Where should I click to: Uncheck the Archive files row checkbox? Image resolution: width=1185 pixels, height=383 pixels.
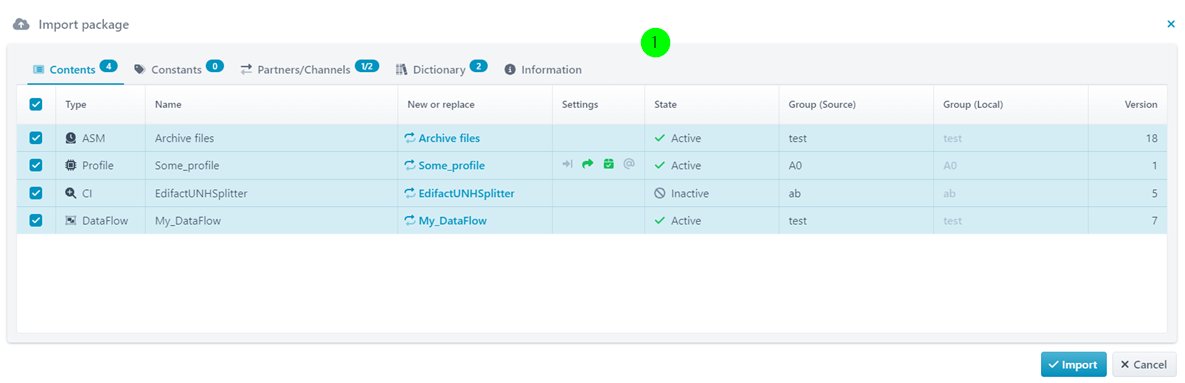click(x=36, y=138)
